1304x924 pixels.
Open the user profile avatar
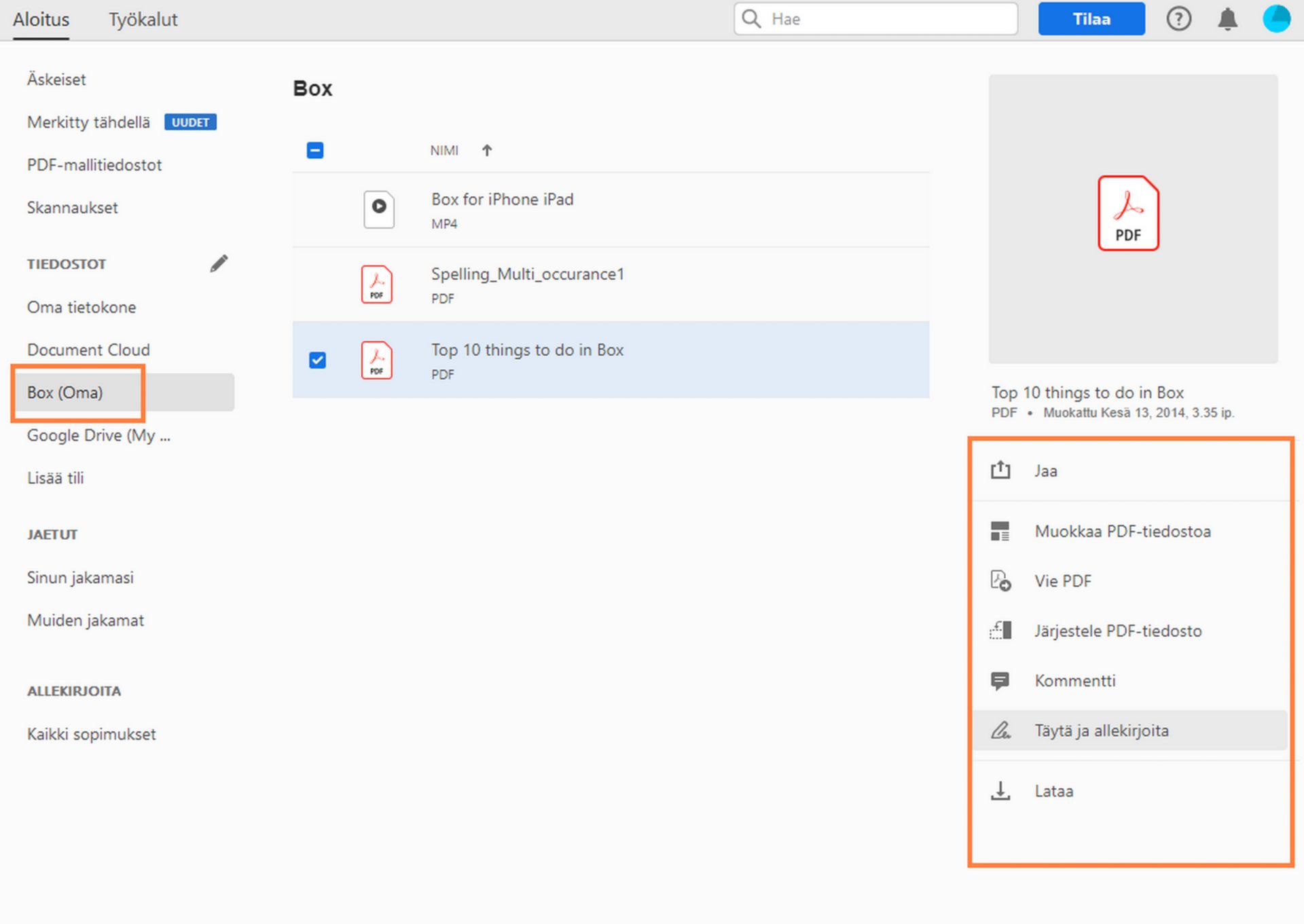pos(1275,19)
